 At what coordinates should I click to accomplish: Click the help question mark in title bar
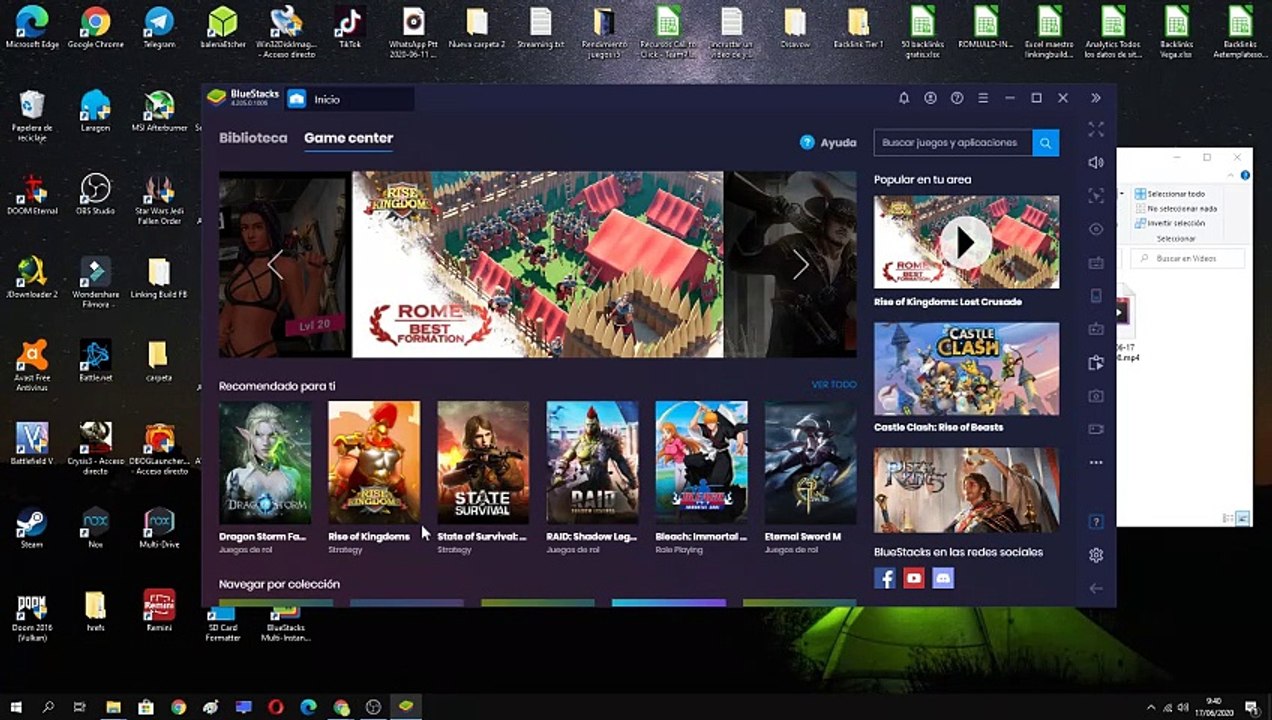(957, 98)
